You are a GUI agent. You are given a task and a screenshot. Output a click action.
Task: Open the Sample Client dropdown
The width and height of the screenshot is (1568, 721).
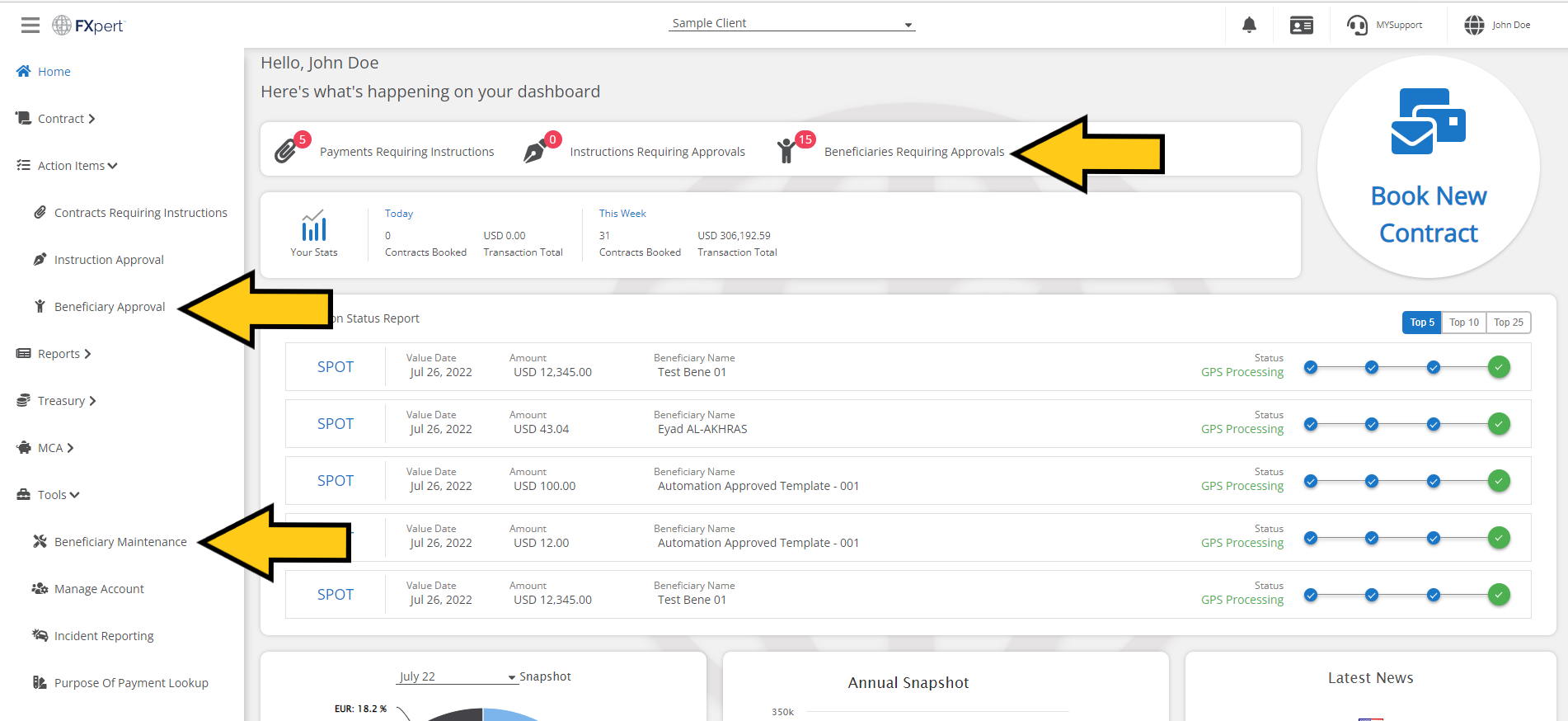pos(791,23)
